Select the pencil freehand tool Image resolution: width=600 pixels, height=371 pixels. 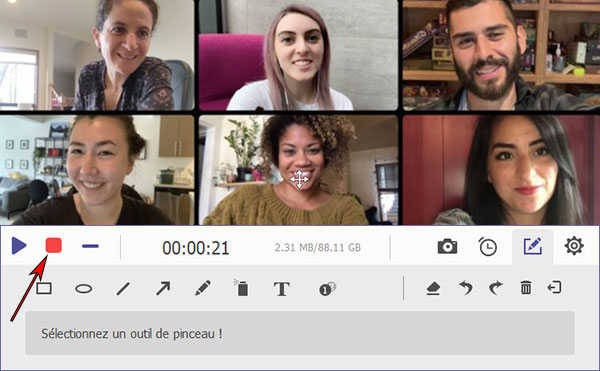(203, 288)
